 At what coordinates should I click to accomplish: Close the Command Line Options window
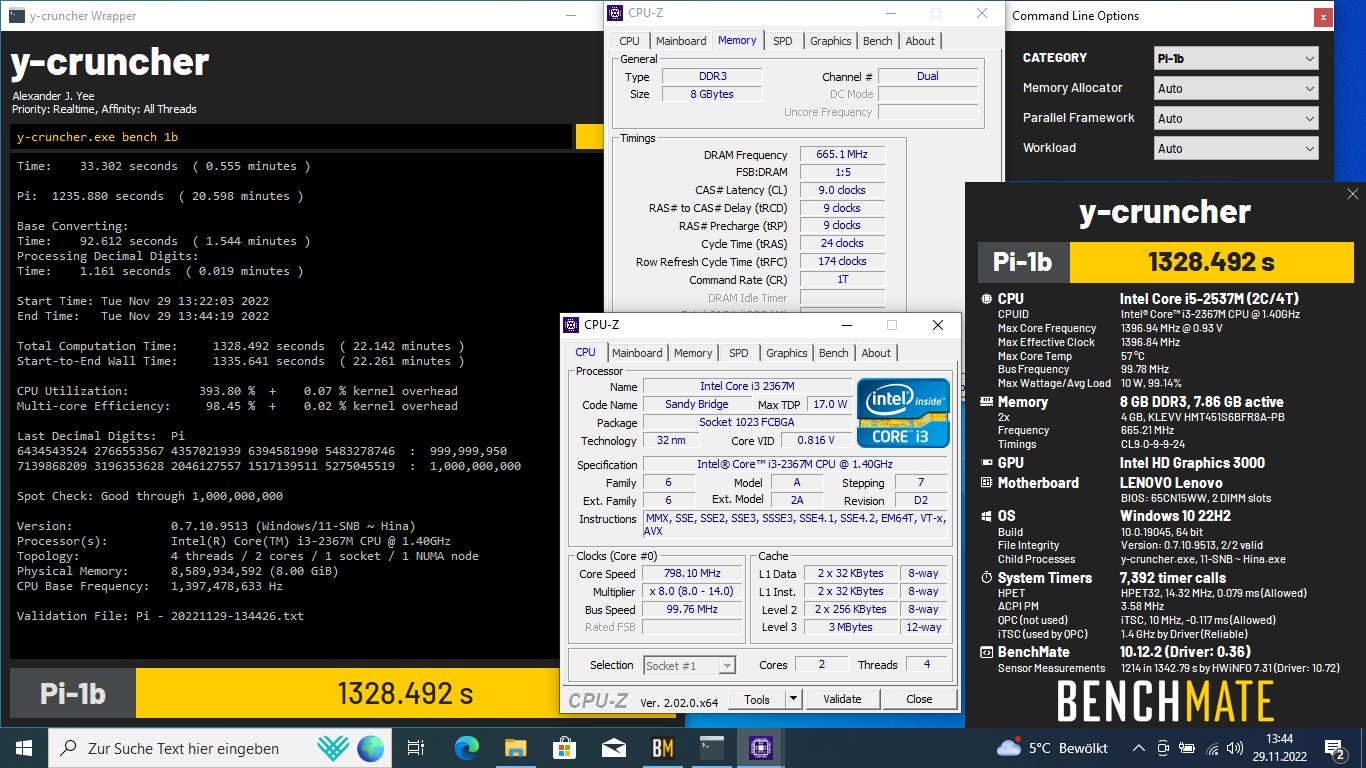pyautogui.click(x=1324, y=16)
